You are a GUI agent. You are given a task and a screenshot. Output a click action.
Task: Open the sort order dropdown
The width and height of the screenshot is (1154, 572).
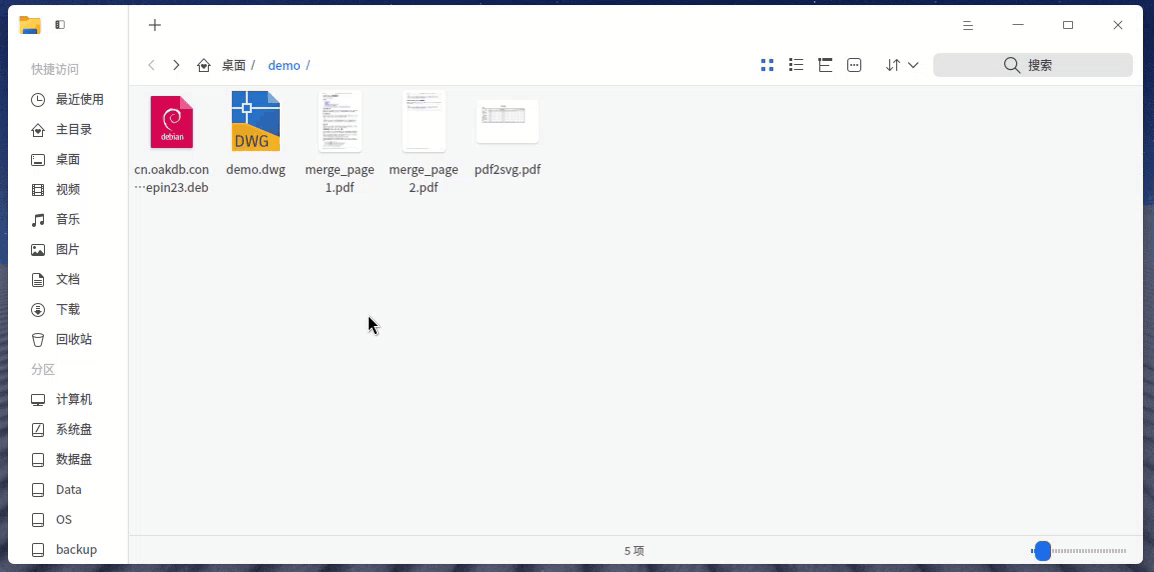[x=902, y=65]
